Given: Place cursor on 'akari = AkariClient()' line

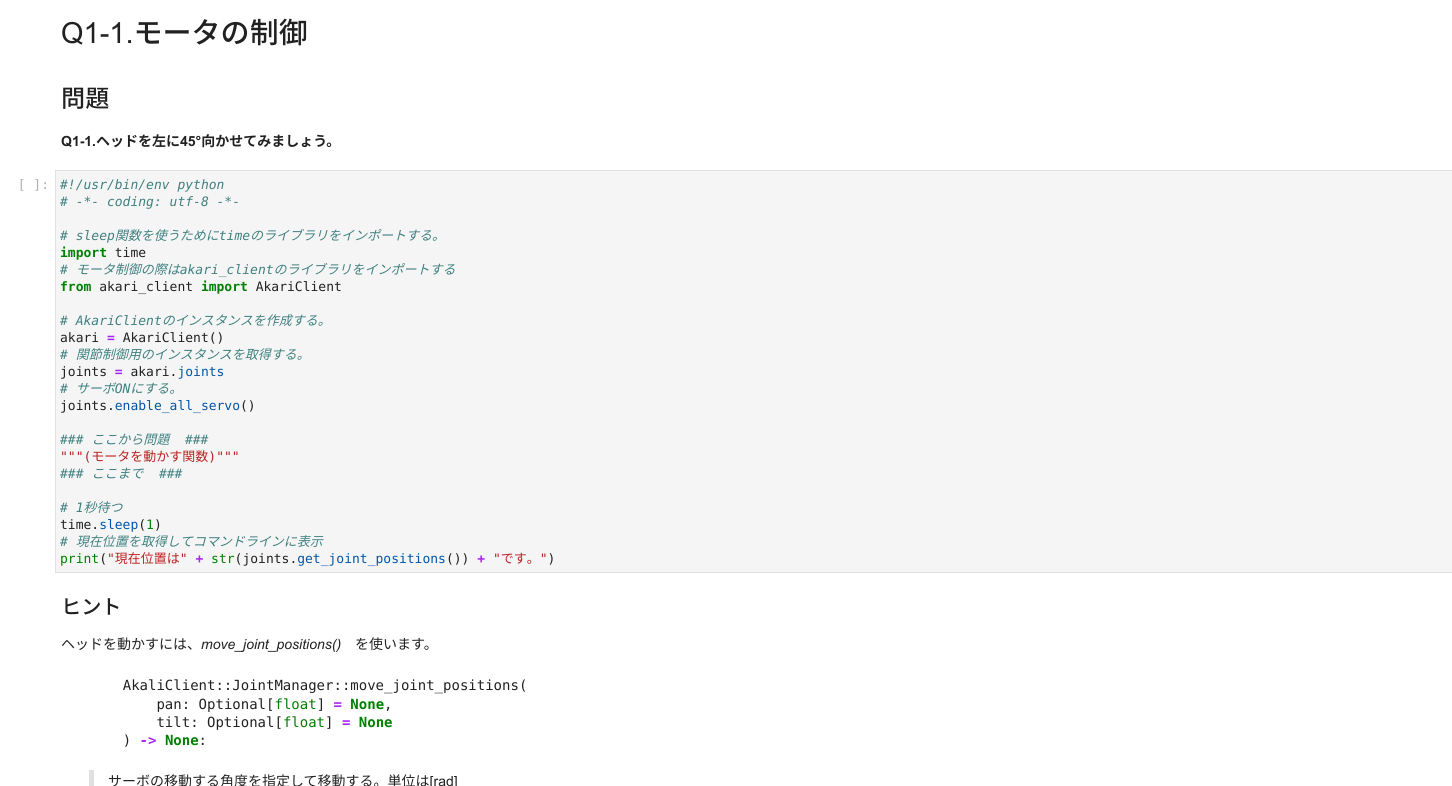Looking at the screenshot, I should pyautogui.click(x=141, y=338).
